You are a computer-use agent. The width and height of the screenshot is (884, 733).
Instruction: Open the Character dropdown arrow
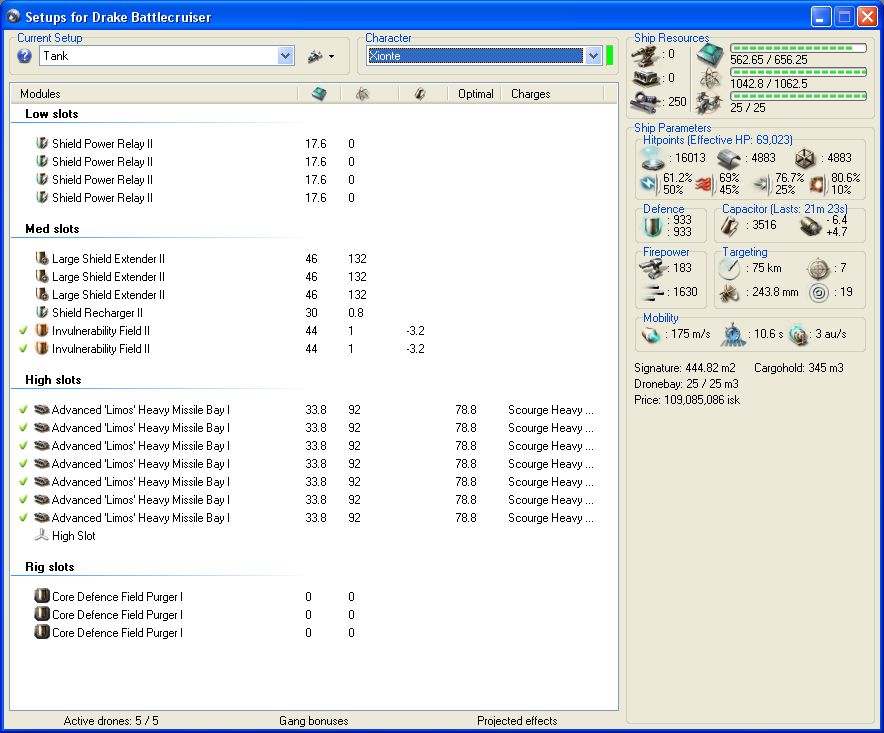click(x=593, y=56)
